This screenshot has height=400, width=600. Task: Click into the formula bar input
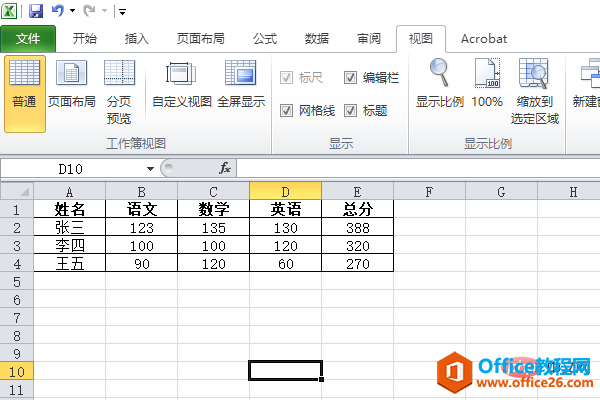pos(418,169)
